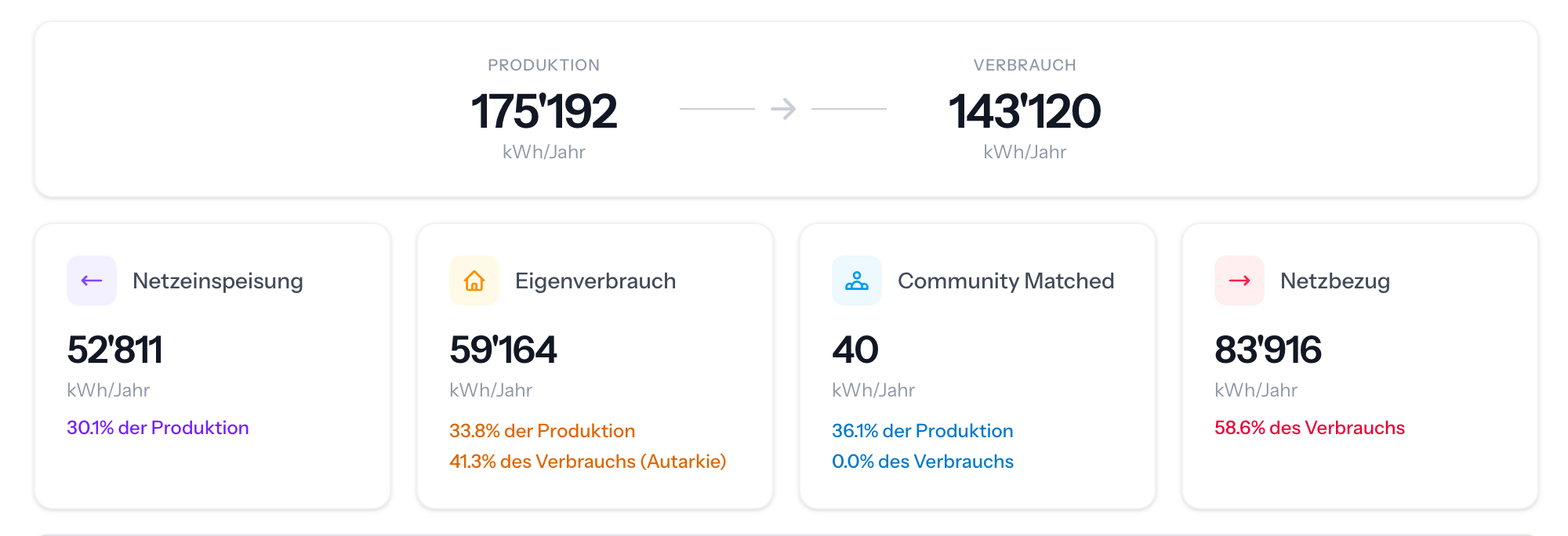
Task: Select the VERBRAUCH label
Action: 1025,65
